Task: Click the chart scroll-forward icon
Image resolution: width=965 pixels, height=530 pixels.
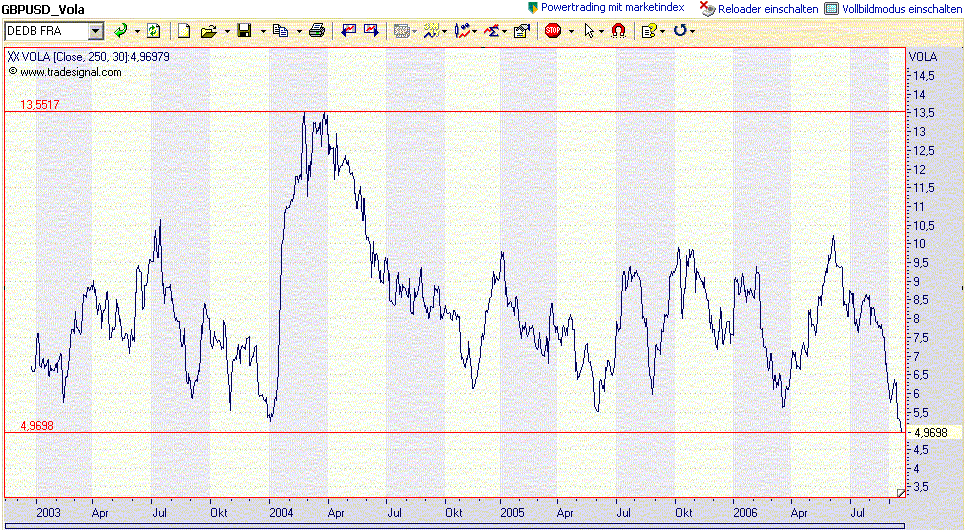Action: click(371, 31)
